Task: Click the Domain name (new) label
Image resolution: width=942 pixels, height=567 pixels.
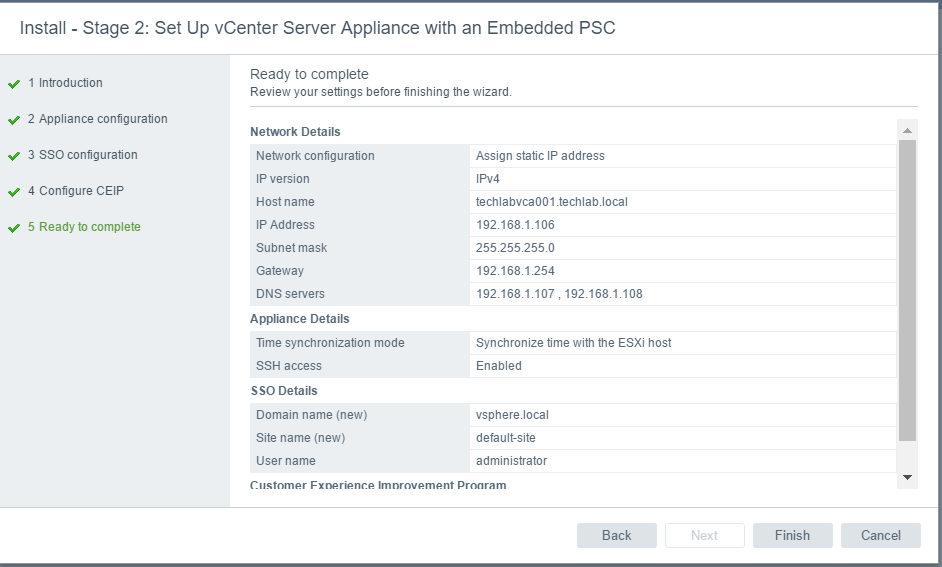Action: click(311, 415)
